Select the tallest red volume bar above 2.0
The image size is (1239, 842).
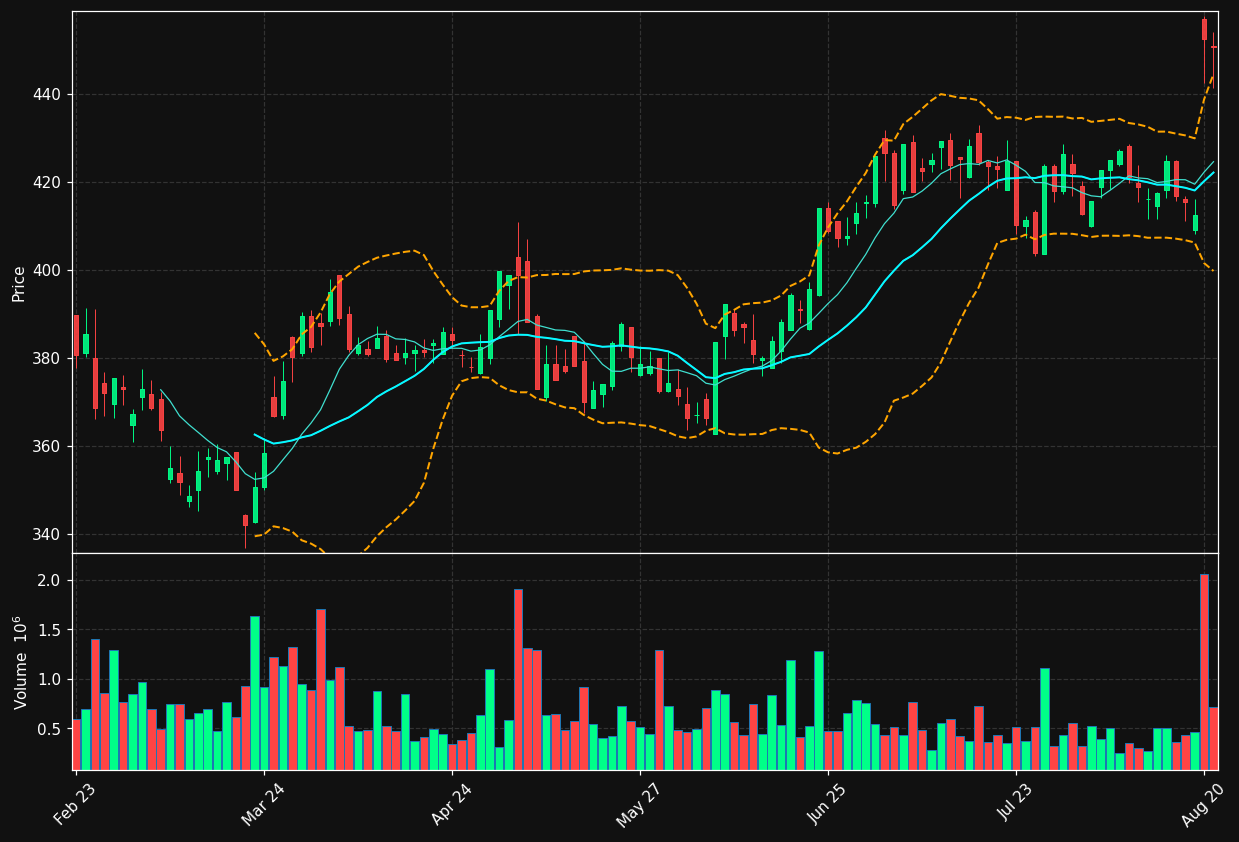(1204, 672)
